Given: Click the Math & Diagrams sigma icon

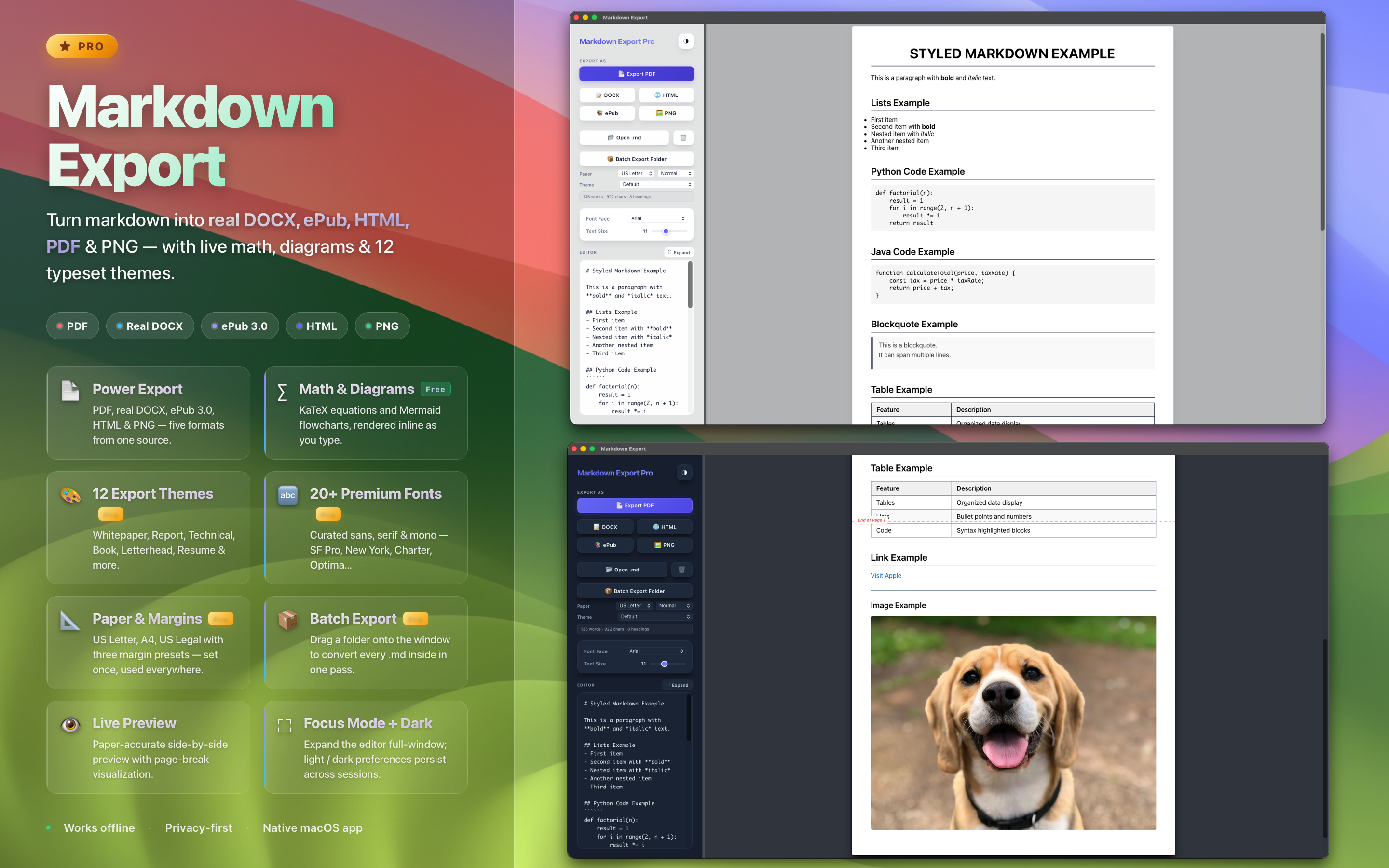Looking at the screenshot, I should pos(282,393).
